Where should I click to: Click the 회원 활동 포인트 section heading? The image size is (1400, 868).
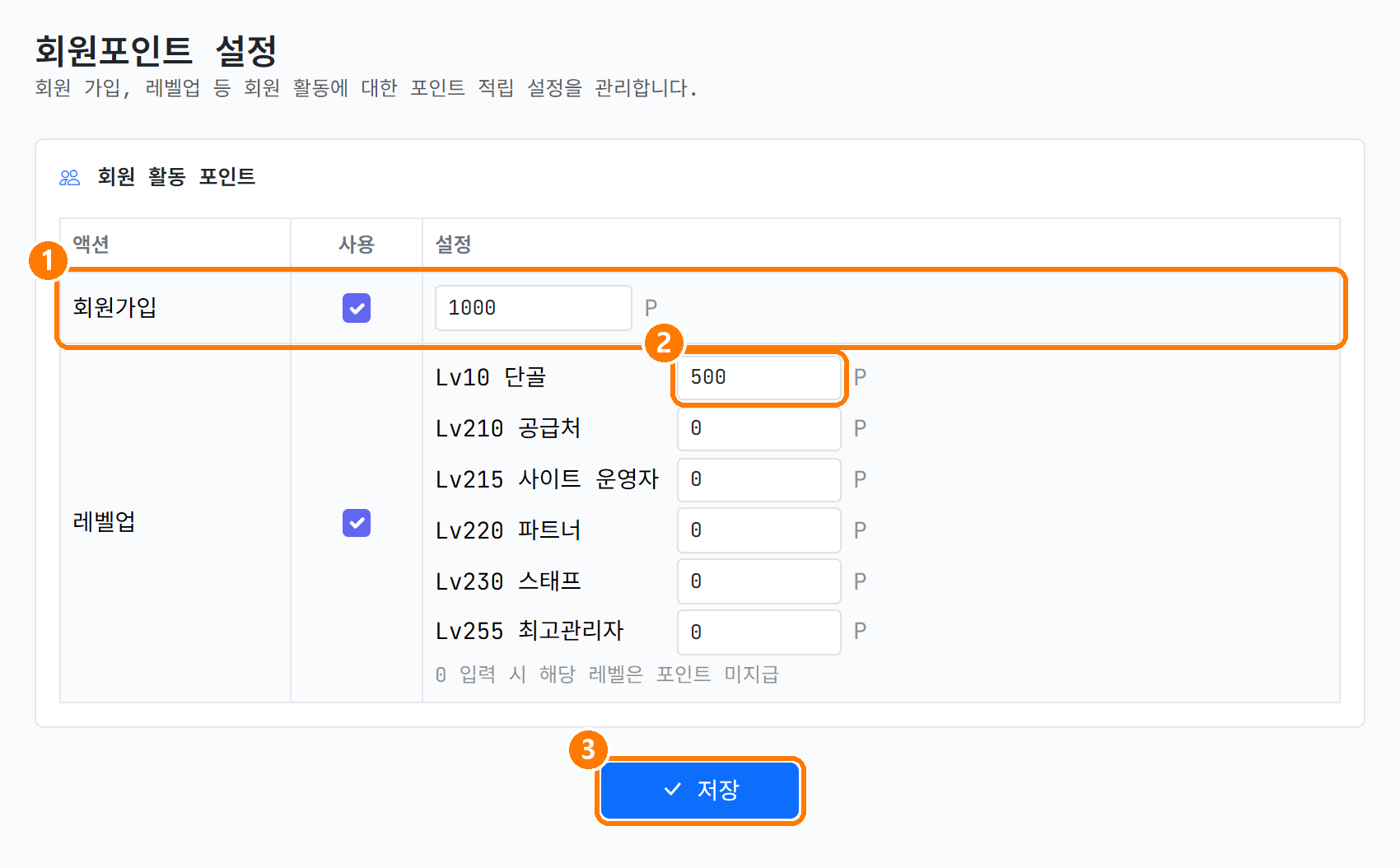(176, 177)
